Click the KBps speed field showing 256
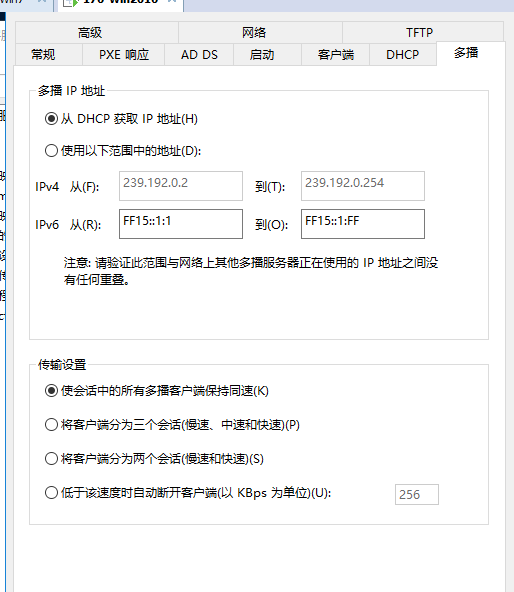 point(417,494)
